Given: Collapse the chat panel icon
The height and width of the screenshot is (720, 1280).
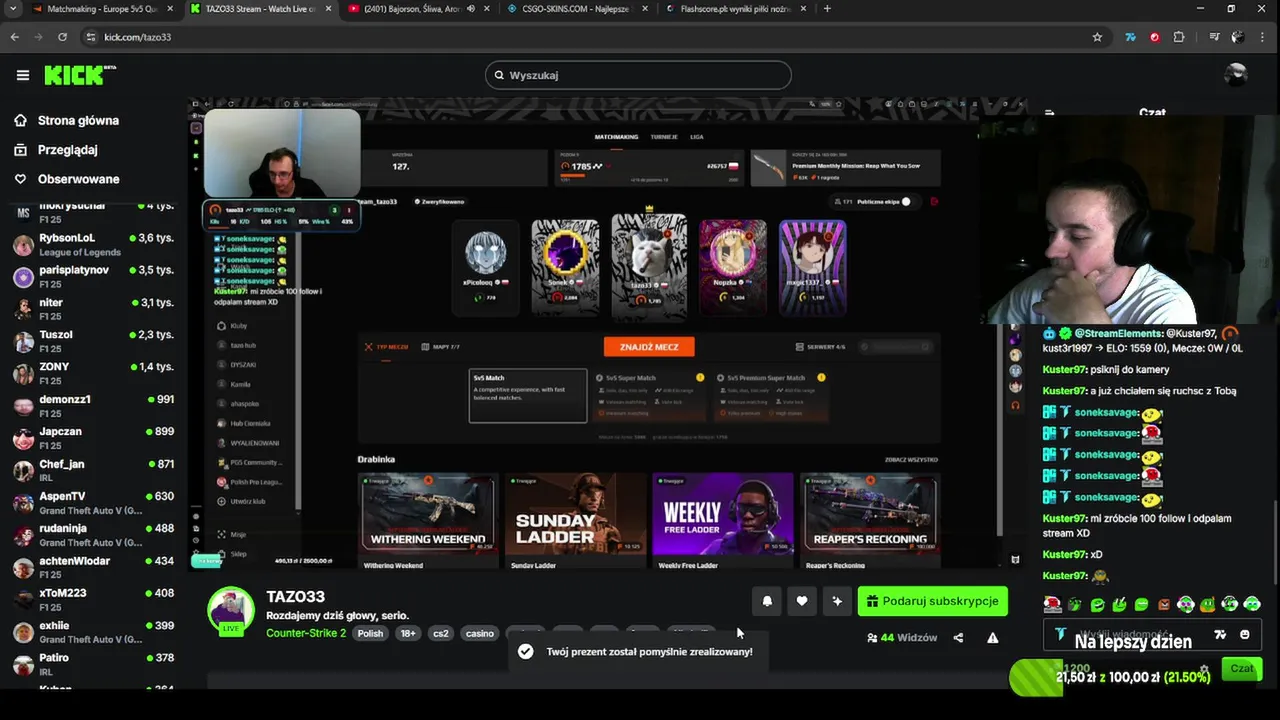Looking at the screenshot, I should tap(1049, 113).
